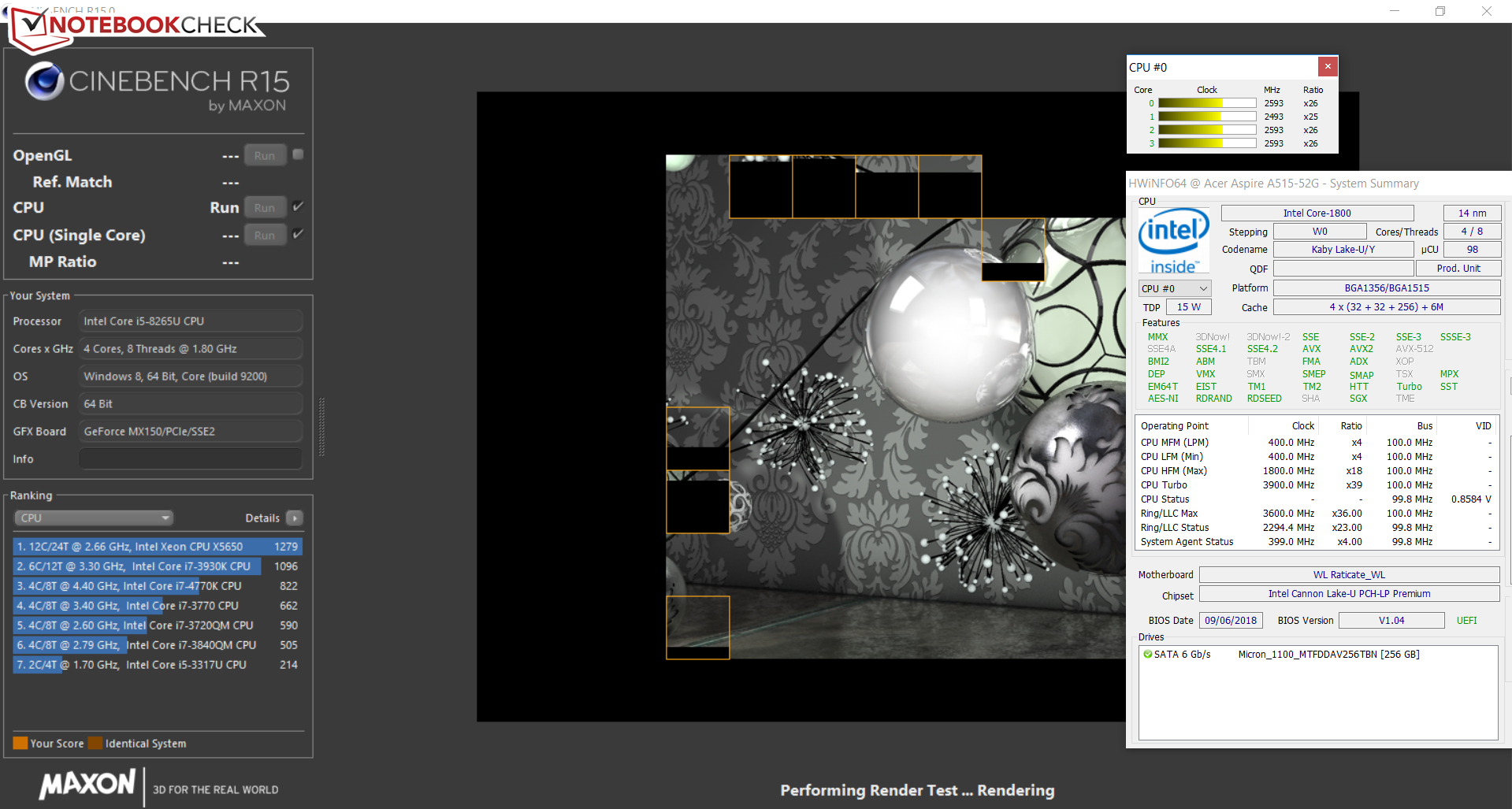This screenshot has width=1512, height=809.
Task: Select ranking row Intel Core i7-3930K
Action: click(x=158, y=566)
